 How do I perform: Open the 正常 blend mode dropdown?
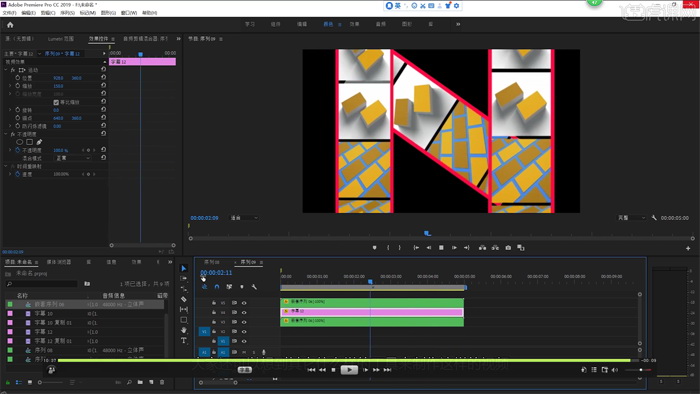(72, 158)
